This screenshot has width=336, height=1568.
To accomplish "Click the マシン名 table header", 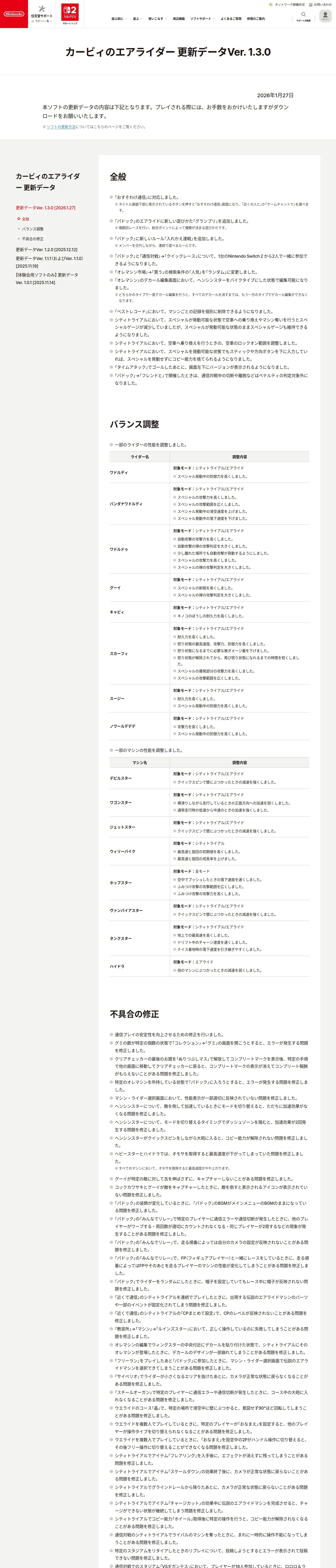I will (x=140, y=762).
